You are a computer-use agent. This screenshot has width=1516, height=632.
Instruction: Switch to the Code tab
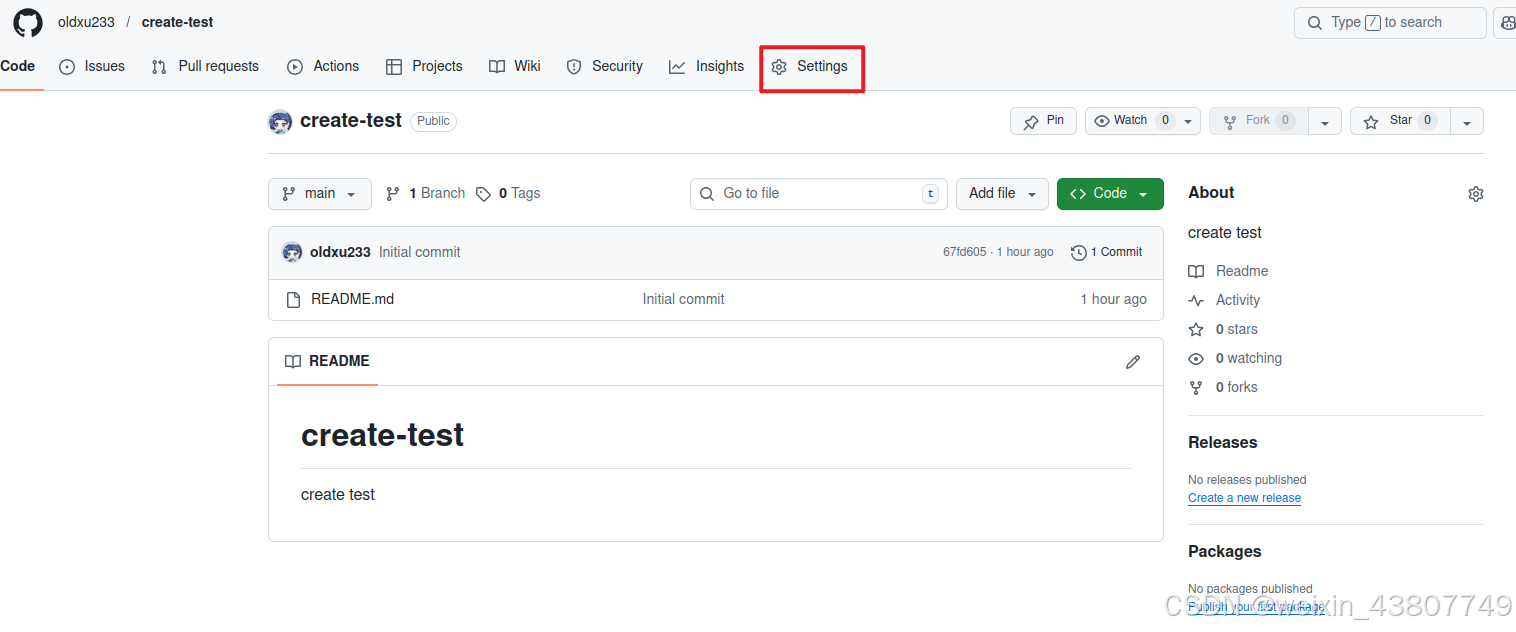point(18,66)
